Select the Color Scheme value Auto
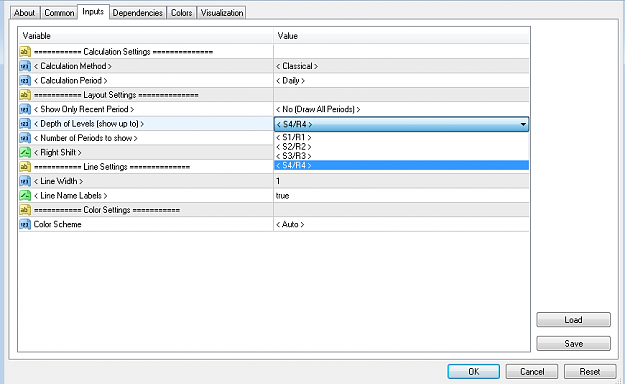 coord(290,224)
